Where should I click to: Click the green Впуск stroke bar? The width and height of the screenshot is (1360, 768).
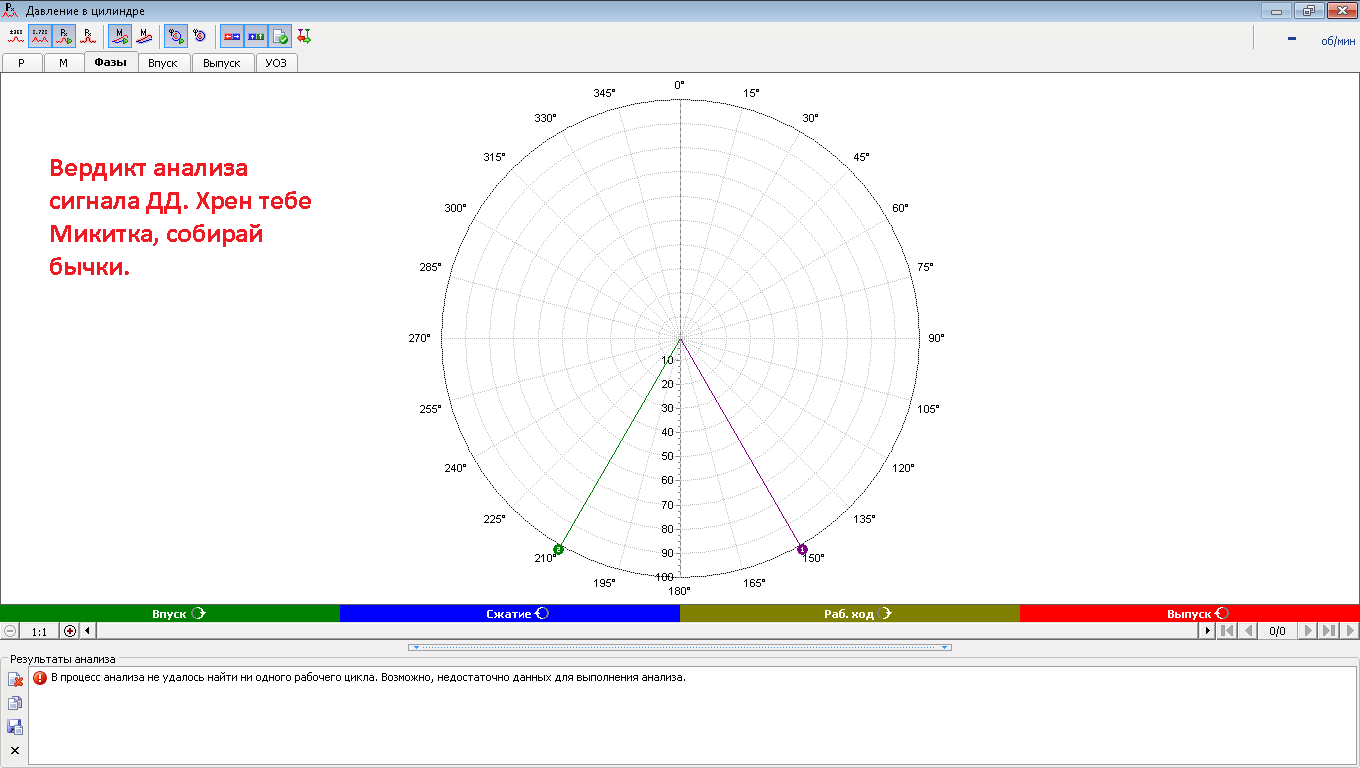click(x=170, y=613)
